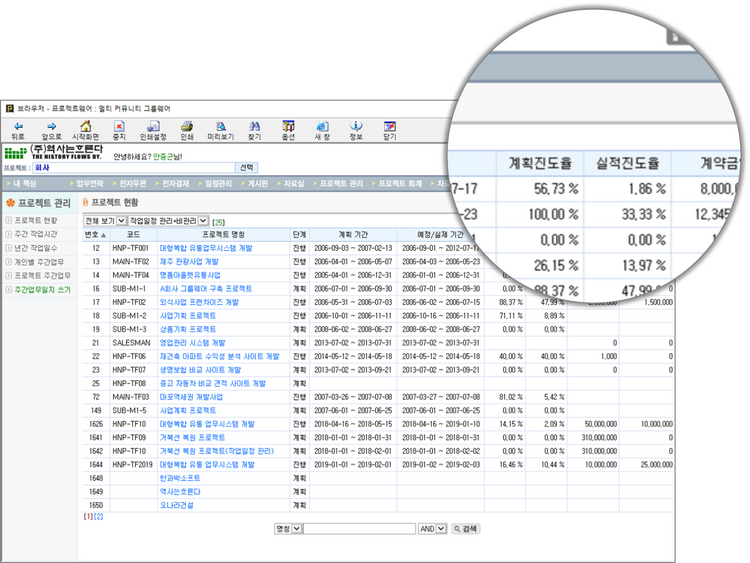Go to 시작화면 home icon
Viewport: 750px width, 563px height.
click(x=86, y=126)
